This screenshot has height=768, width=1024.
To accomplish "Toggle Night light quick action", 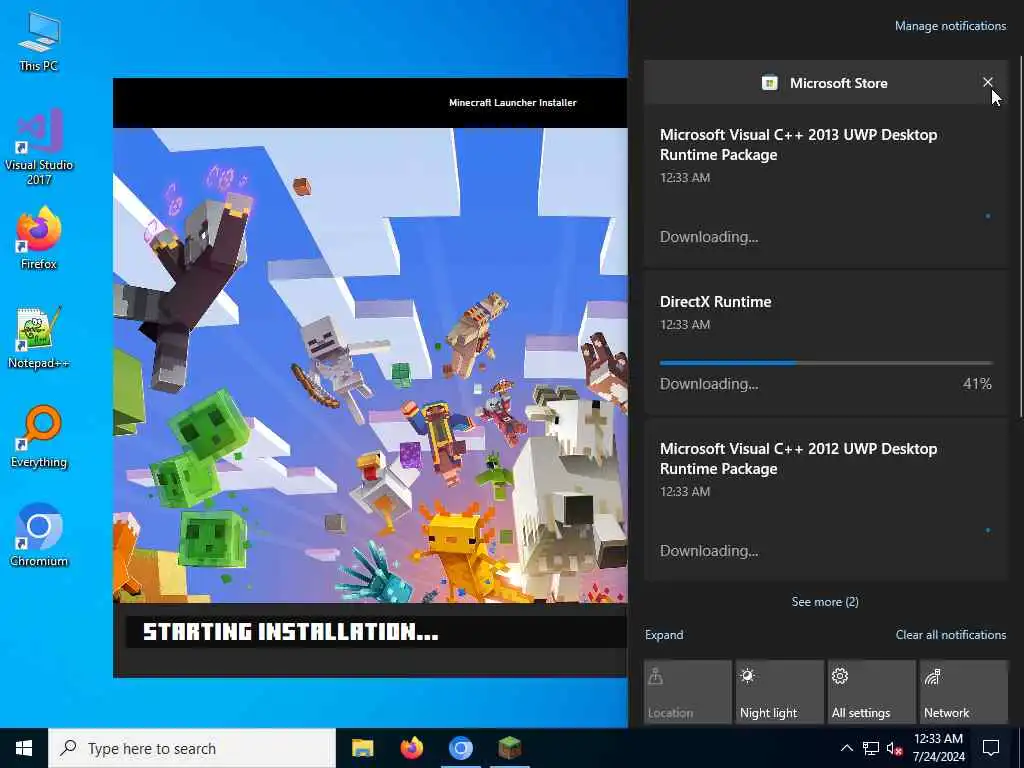I will click(780, 692).
